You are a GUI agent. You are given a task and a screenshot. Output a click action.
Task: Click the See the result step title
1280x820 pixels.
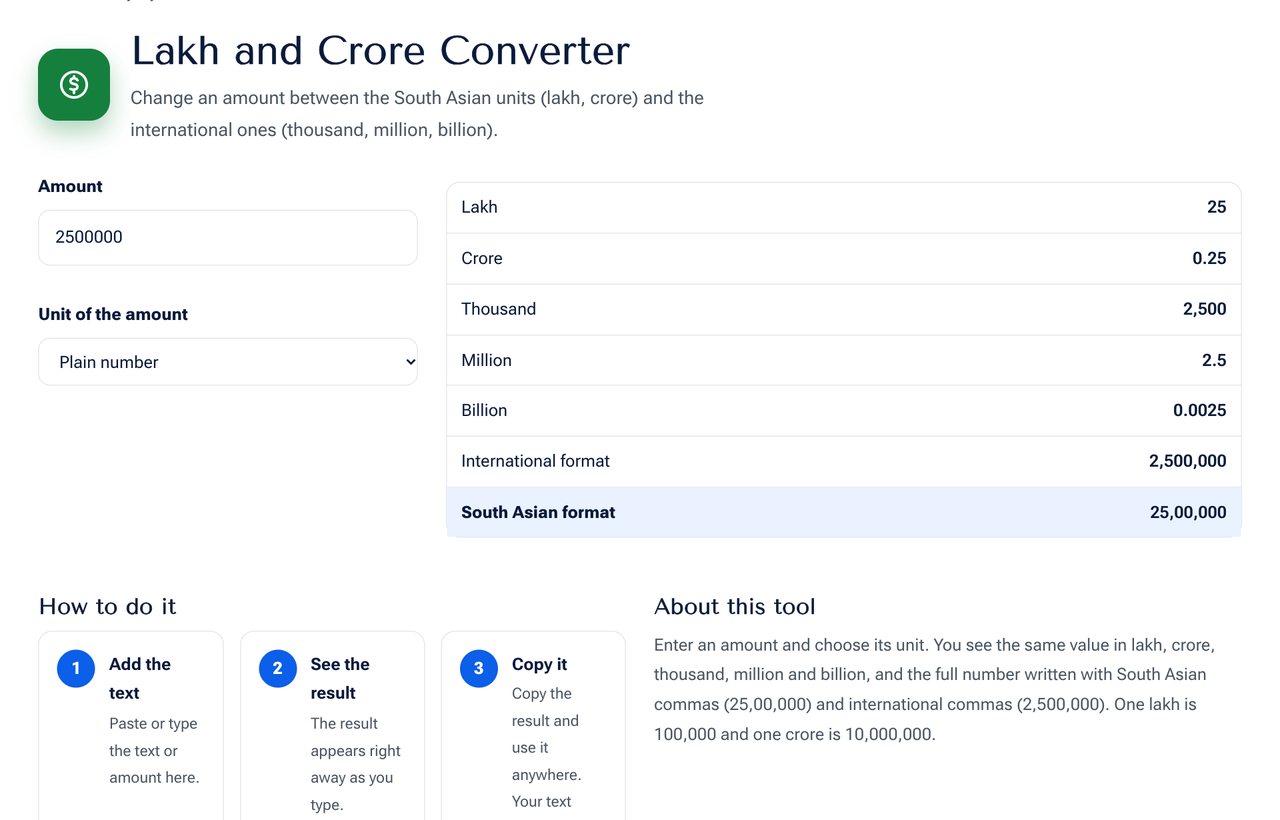click(340, 678)
